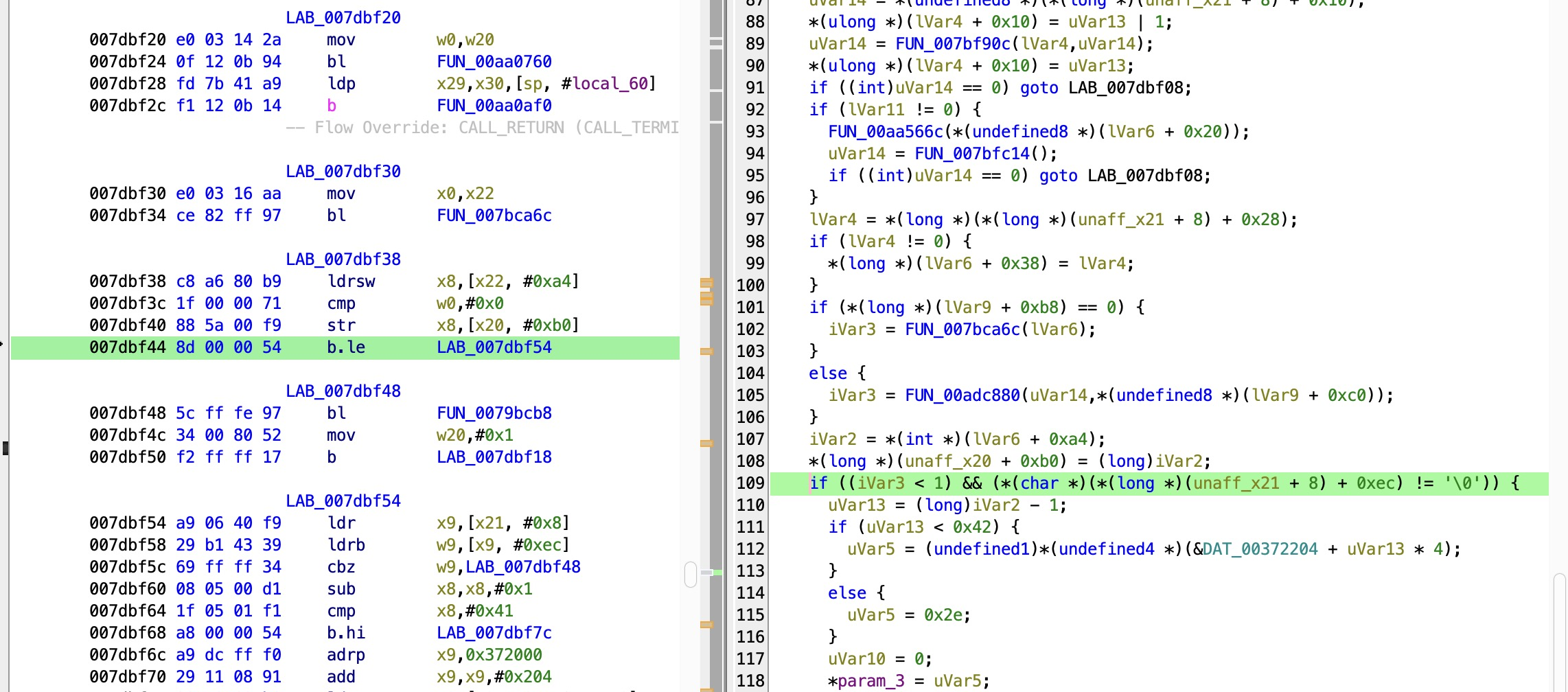Select label LAB_007dbf48 in the listing
Image resolution: width=1568 pixels, height=692 pixels.
point(343,391)
